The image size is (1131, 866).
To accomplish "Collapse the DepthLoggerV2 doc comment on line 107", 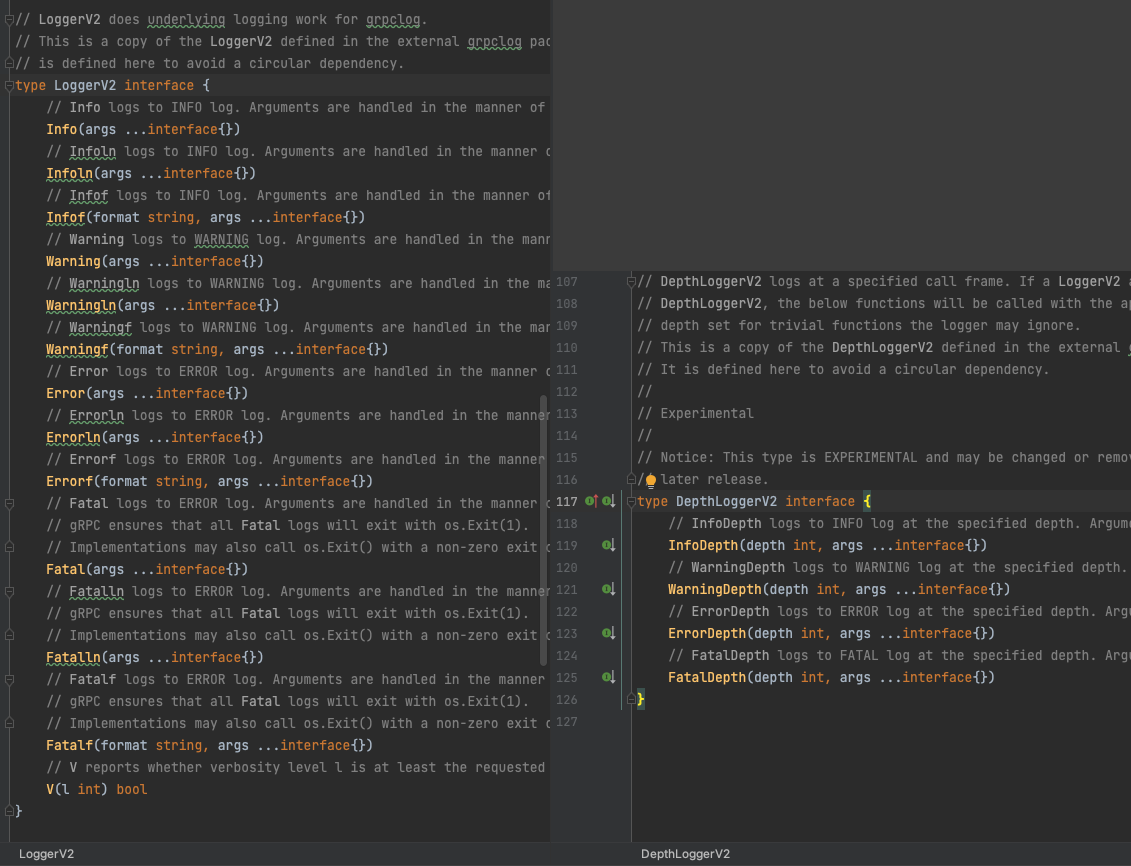I will click(631, 282).
